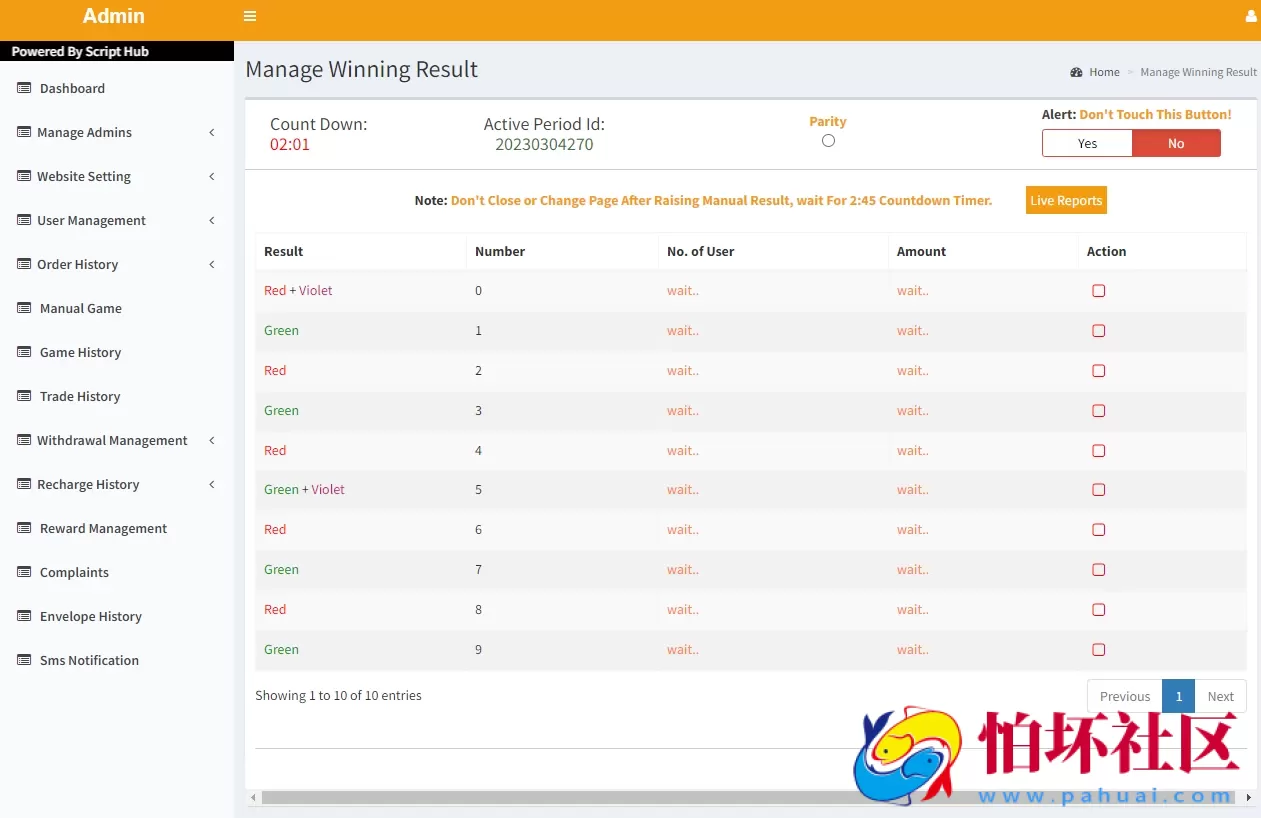Click the Sms Notification sidebar icon
The width and height of the screenshot is (1261, 818).
(24, 660)
